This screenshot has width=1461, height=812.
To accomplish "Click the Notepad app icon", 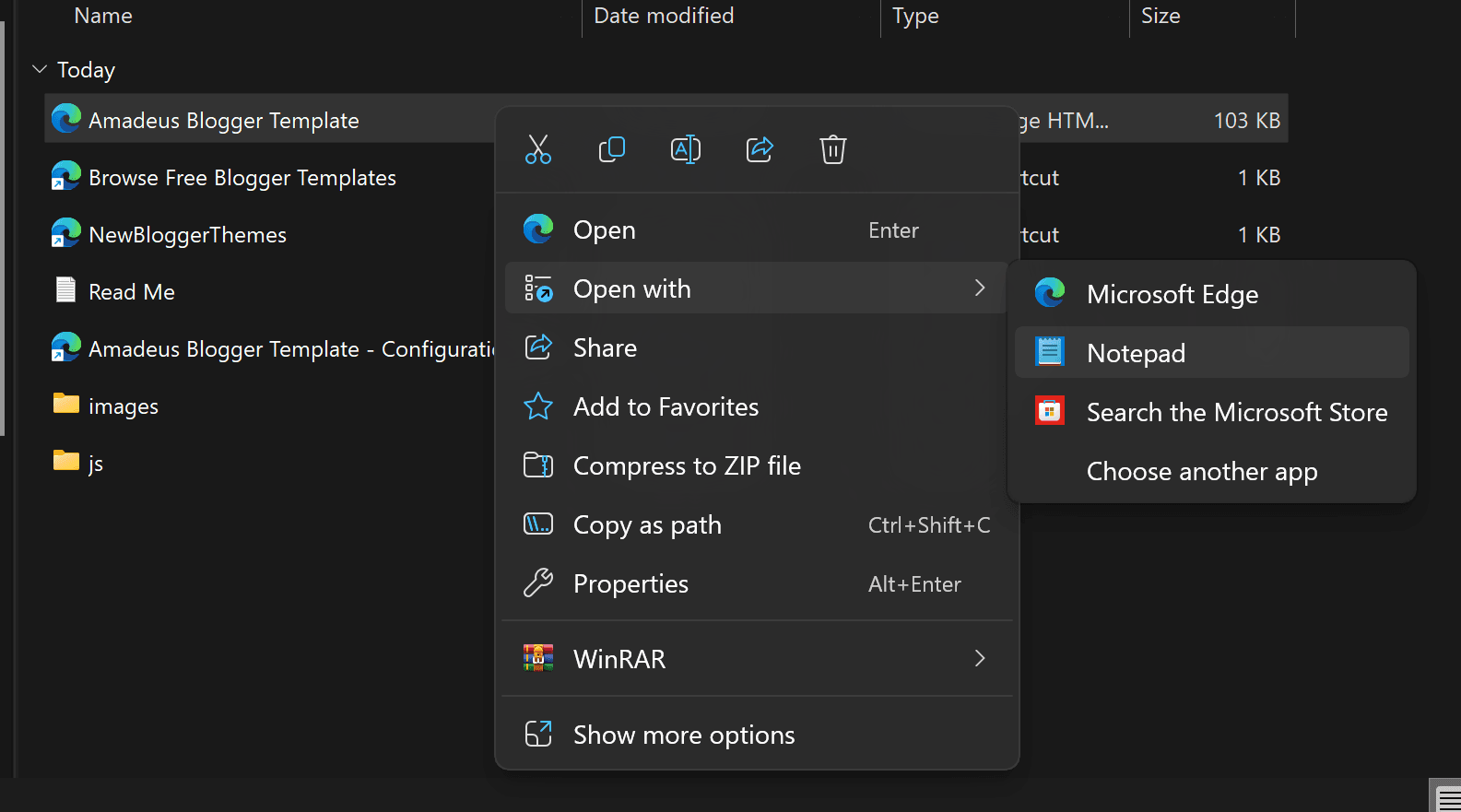I will point(1050,352).
